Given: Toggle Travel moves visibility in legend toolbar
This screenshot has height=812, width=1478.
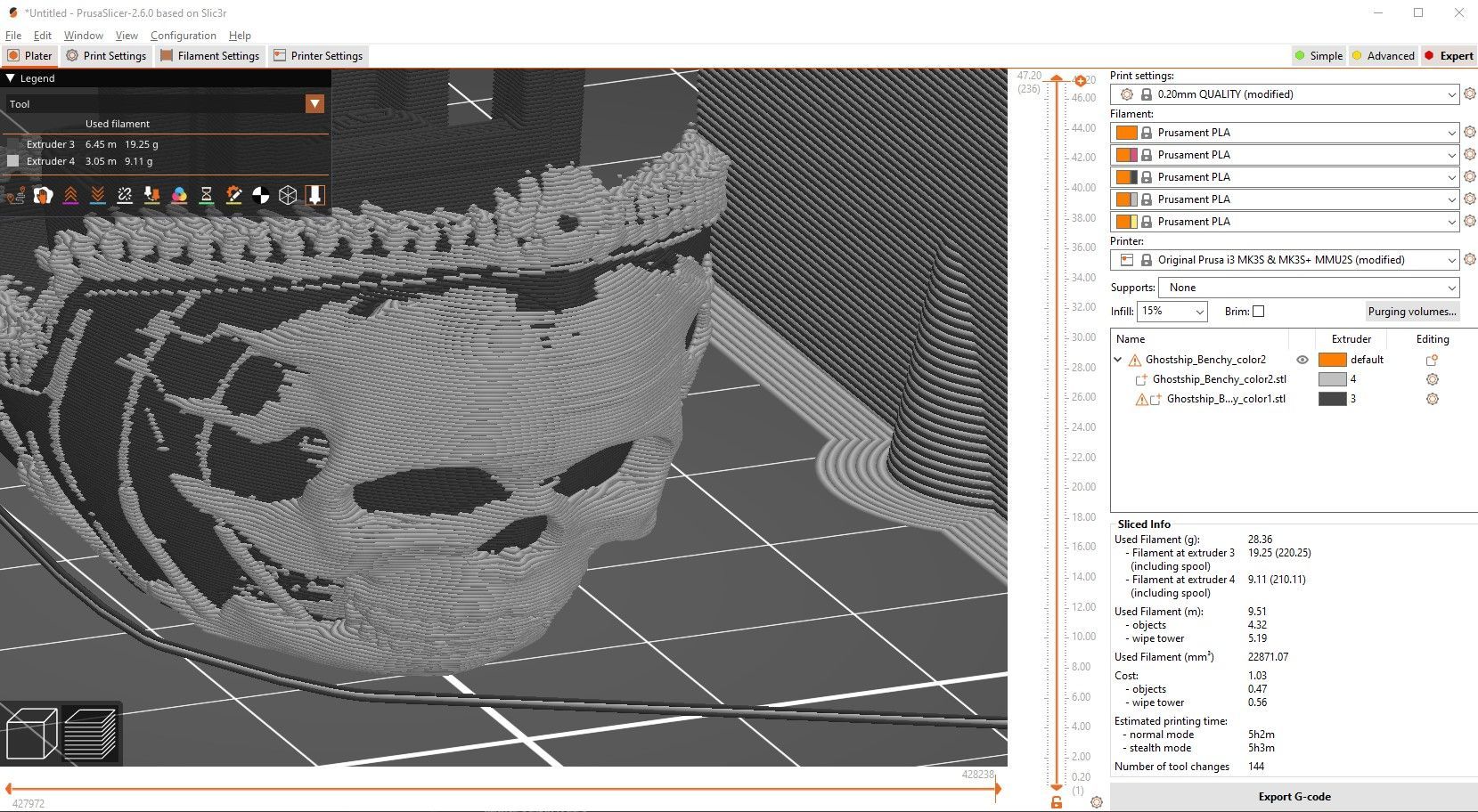Looking at the screenshot, I should 15,195.
